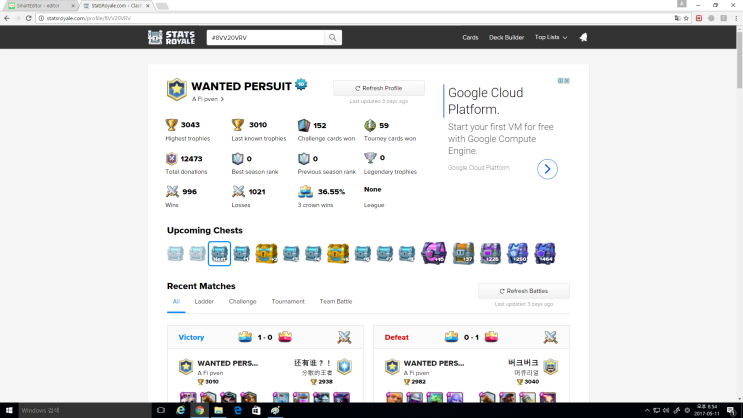Click the Windows search box
The width and height of the screenshot is (743, 418).
click(84, 410)
